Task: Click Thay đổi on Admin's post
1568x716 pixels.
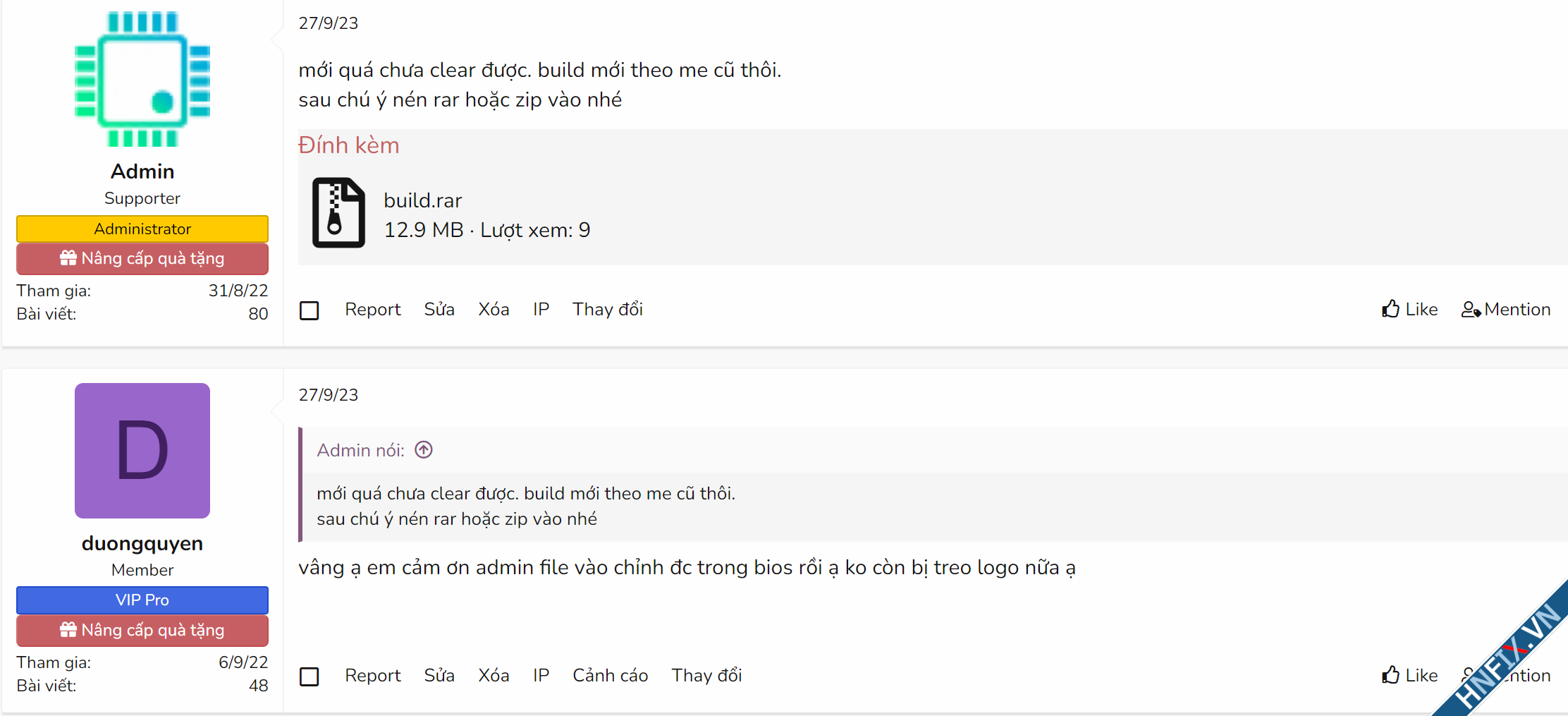Action: (x=607, y=309)
